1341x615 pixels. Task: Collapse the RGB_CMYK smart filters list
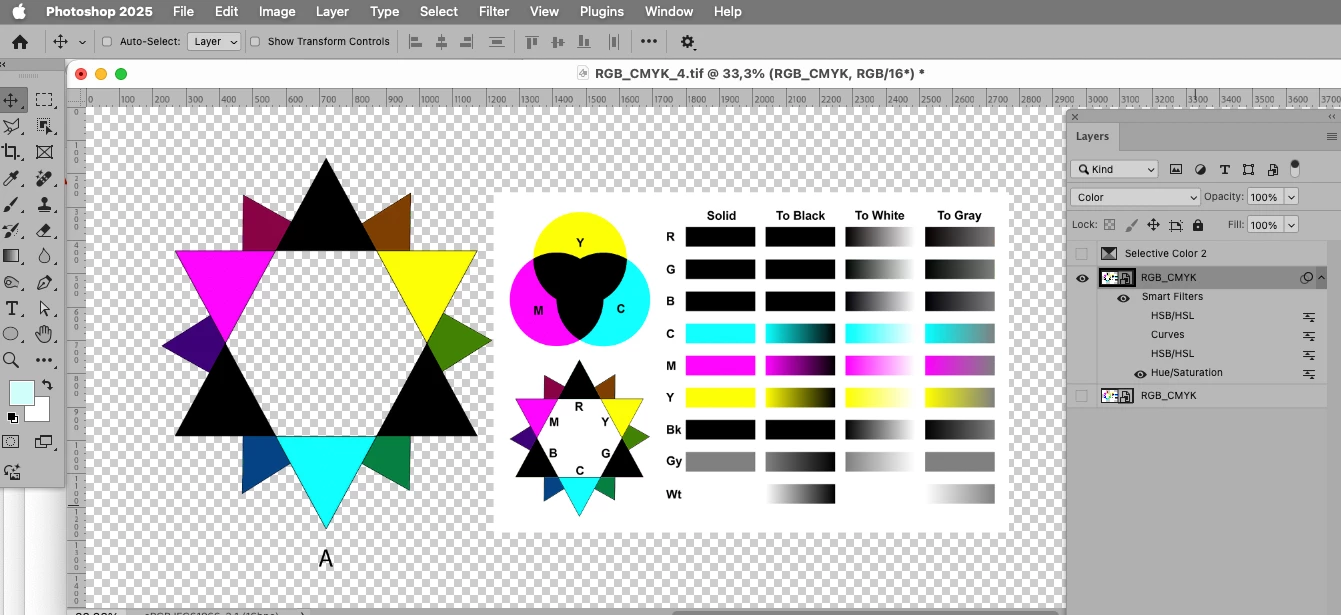coord(1322,278)
